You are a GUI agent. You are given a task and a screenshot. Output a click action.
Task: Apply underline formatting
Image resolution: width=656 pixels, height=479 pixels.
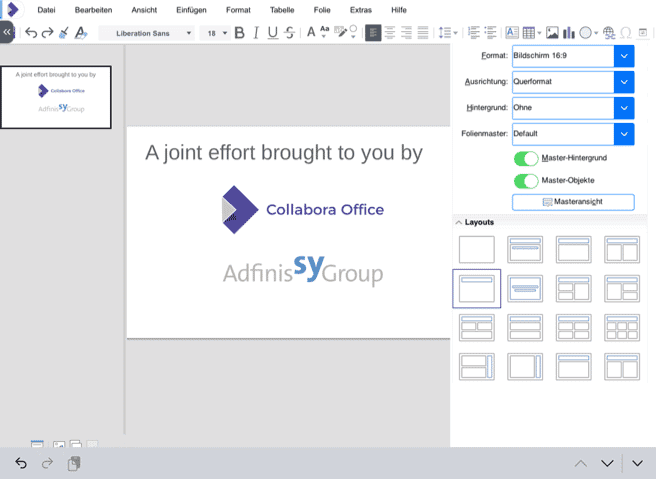(272, 33)
